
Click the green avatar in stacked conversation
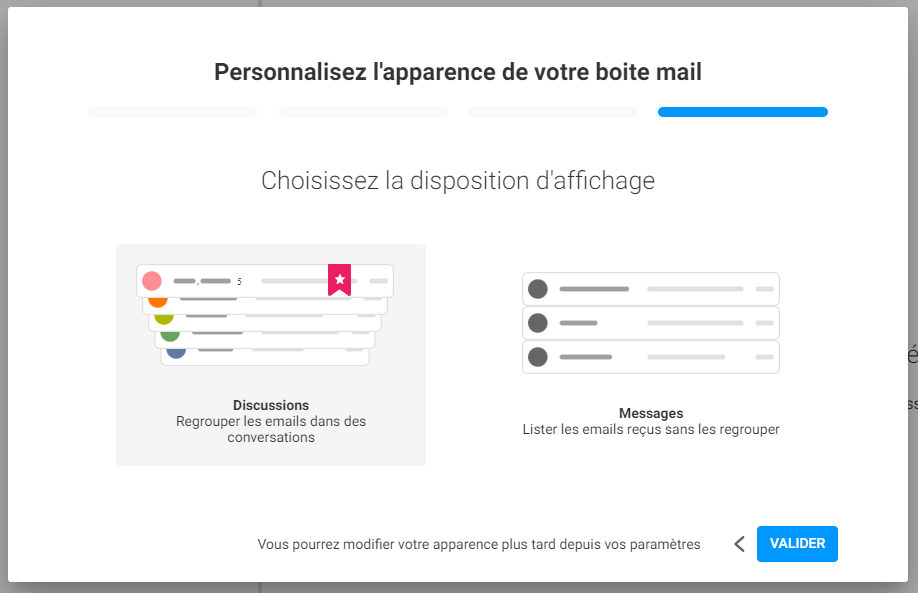[170, 336]
